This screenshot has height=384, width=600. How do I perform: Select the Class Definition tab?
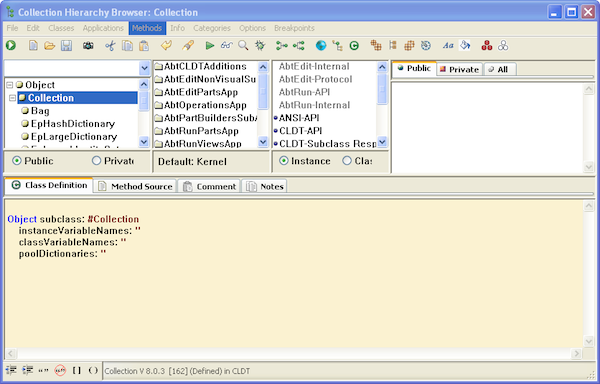tap(49, 185)
